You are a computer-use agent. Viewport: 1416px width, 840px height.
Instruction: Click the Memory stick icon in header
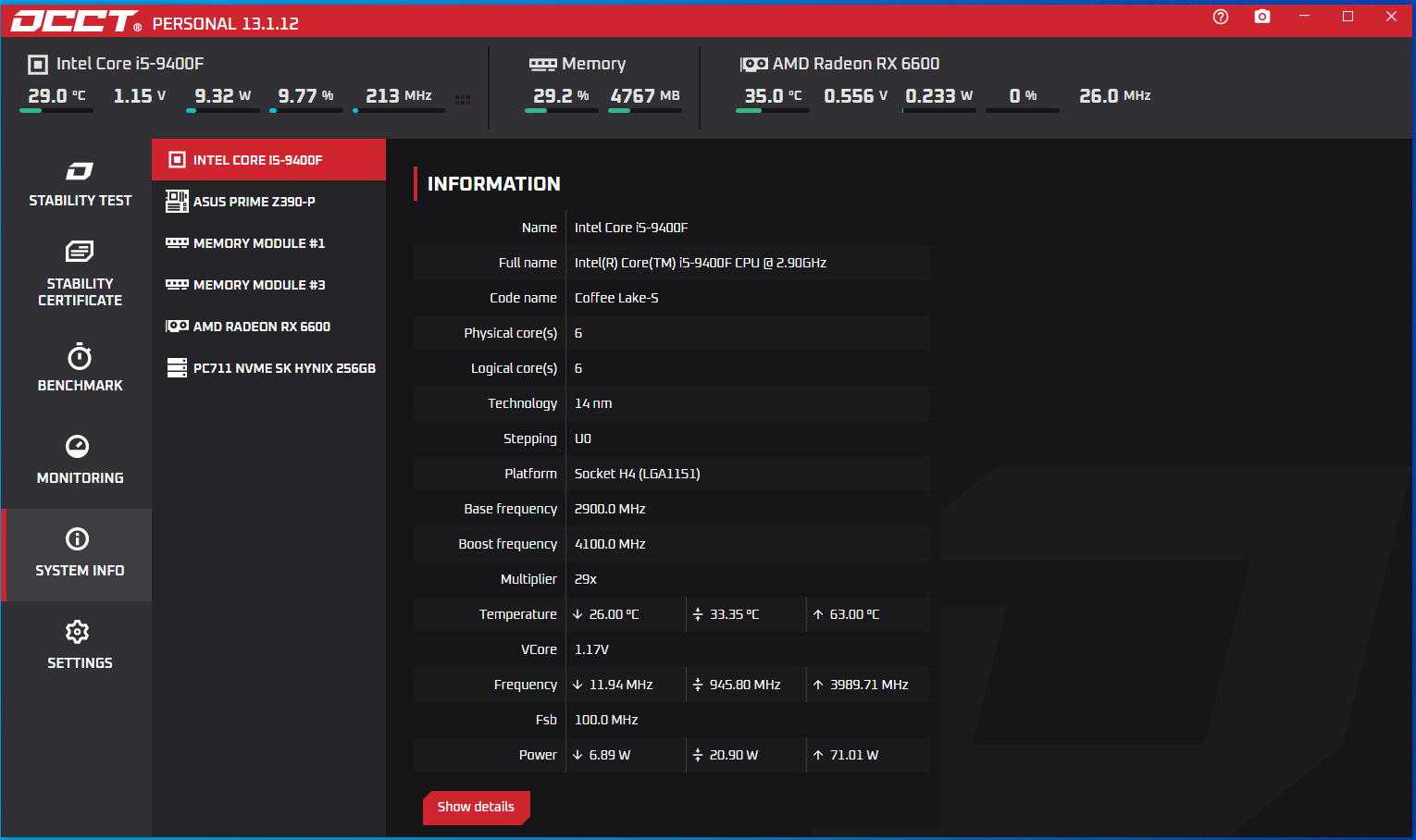pos(542,64)
